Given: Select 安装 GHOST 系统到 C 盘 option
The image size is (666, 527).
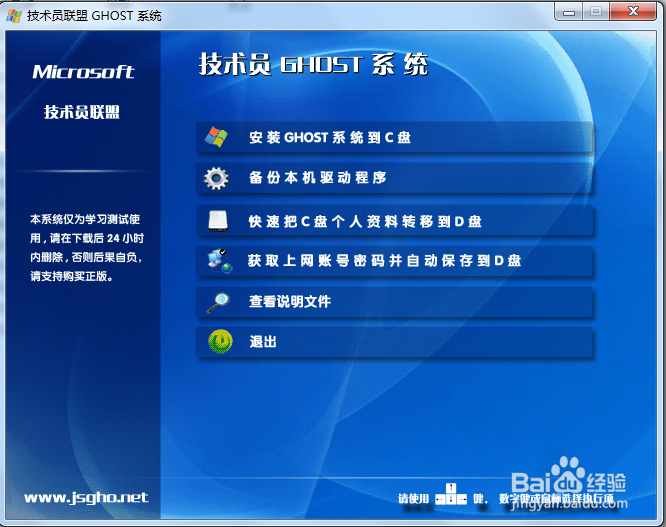Looking at the screenshot, I should (395, 137).
